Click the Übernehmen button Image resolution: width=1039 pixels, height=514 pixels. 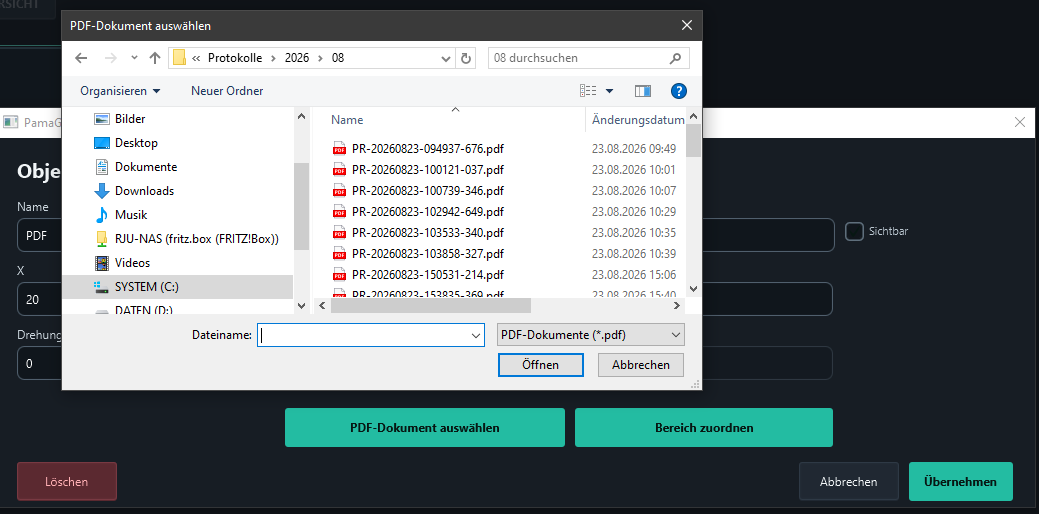click(961, 482)
